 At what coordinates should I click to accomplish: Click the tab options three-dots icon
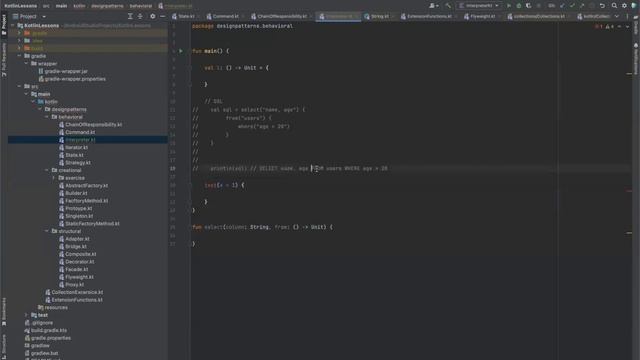tap(627, 16)
